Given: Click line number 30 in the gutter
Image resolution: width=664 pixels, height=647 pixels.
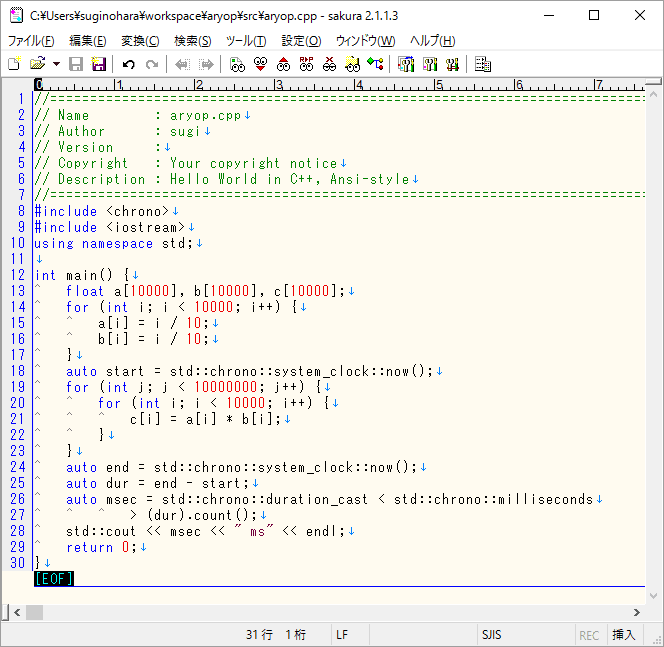Looking at the screenshot, I should point(18,563).
